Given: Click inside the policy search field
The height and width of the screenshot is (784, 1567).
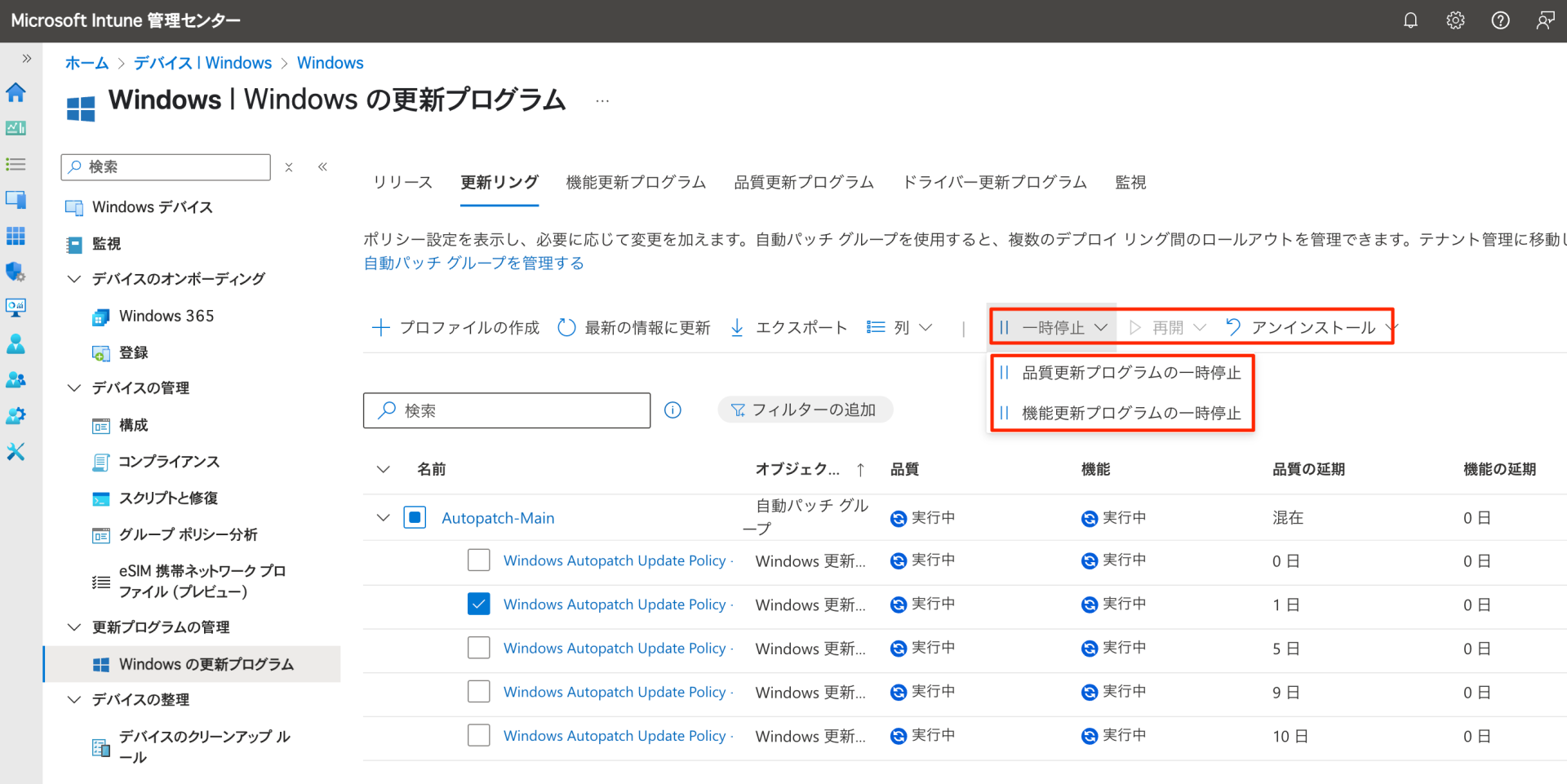Looking at the screenshot, I should tap(506, 410).
